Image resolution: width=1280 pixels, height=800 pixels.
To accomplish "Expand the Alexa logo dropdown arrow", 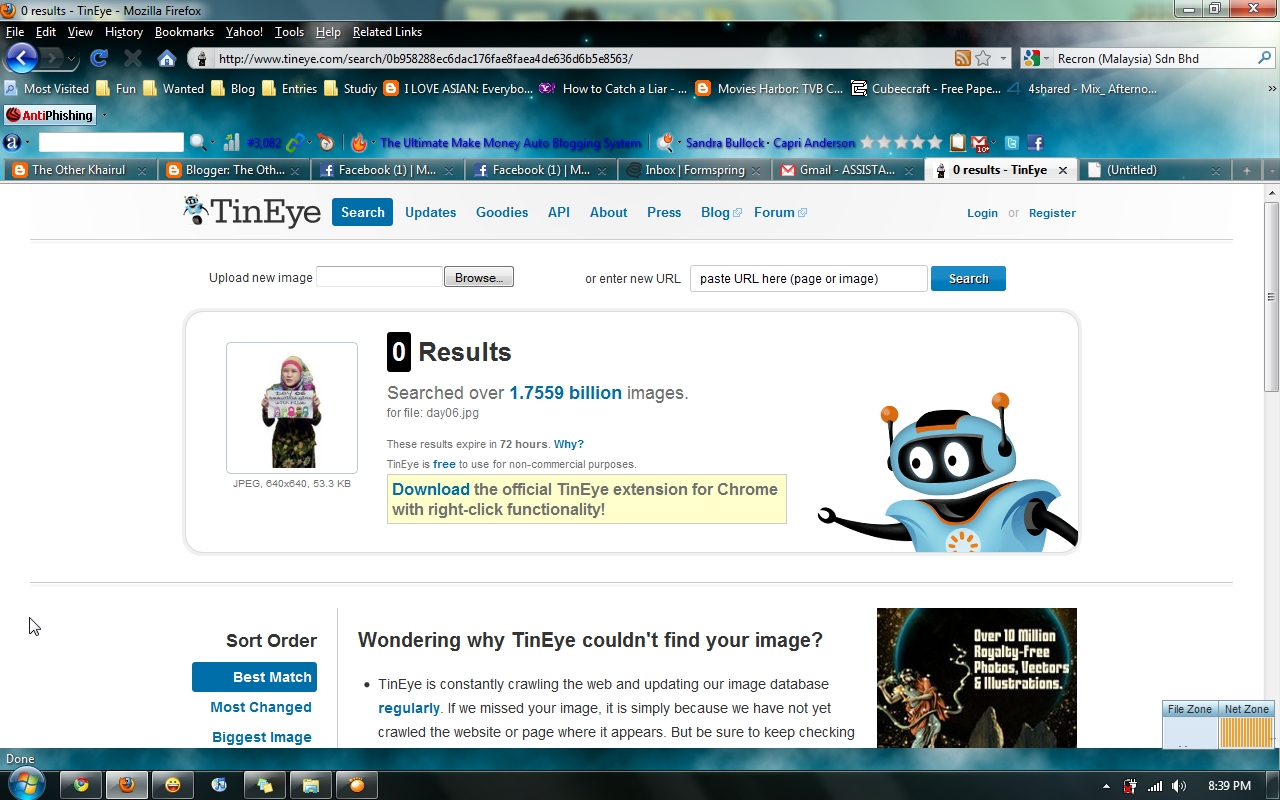I will pyautogui.click(x=27, y=142).
